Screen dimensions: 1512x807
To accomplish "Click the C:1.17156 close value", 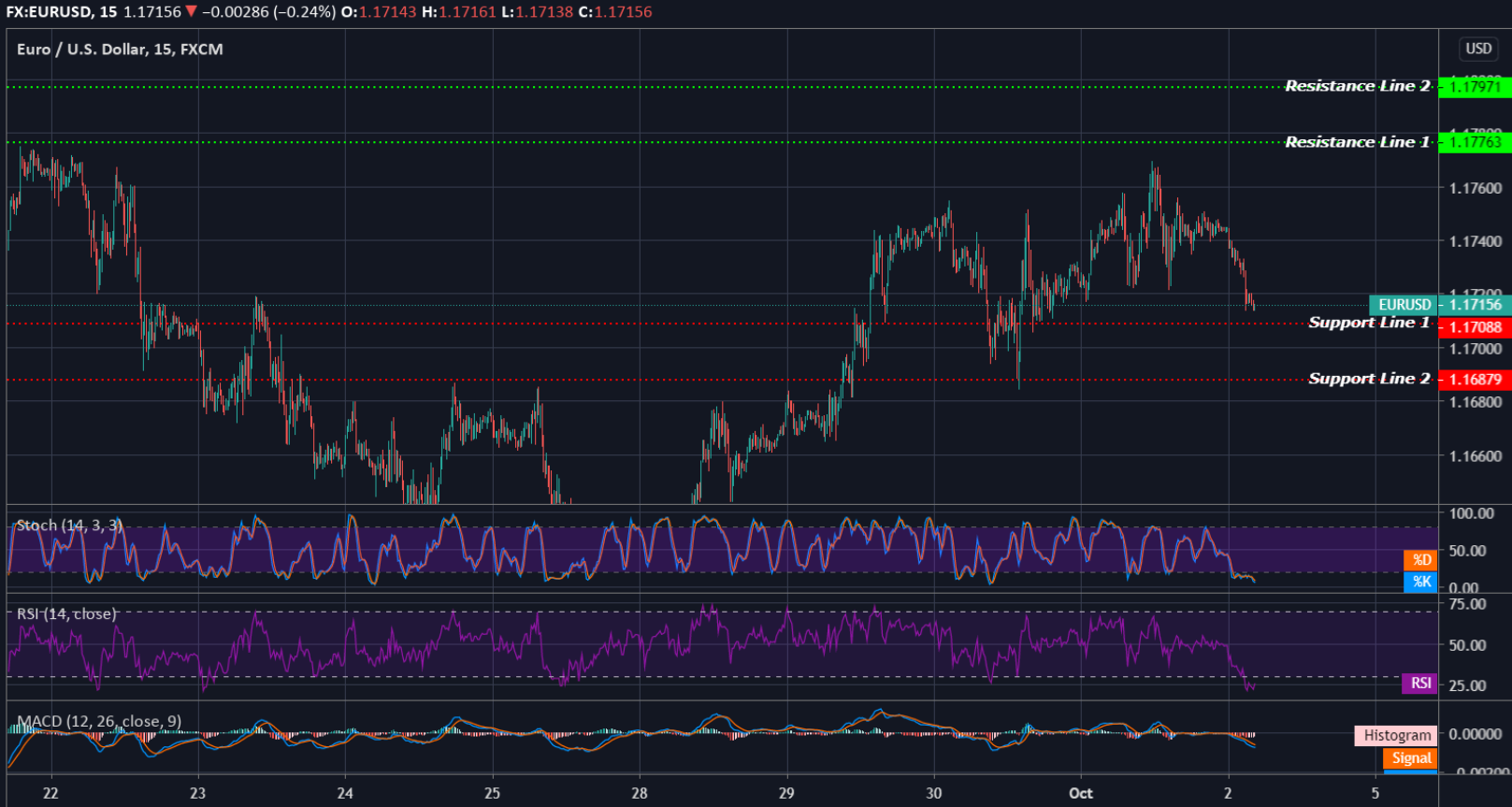I will 615,12.
